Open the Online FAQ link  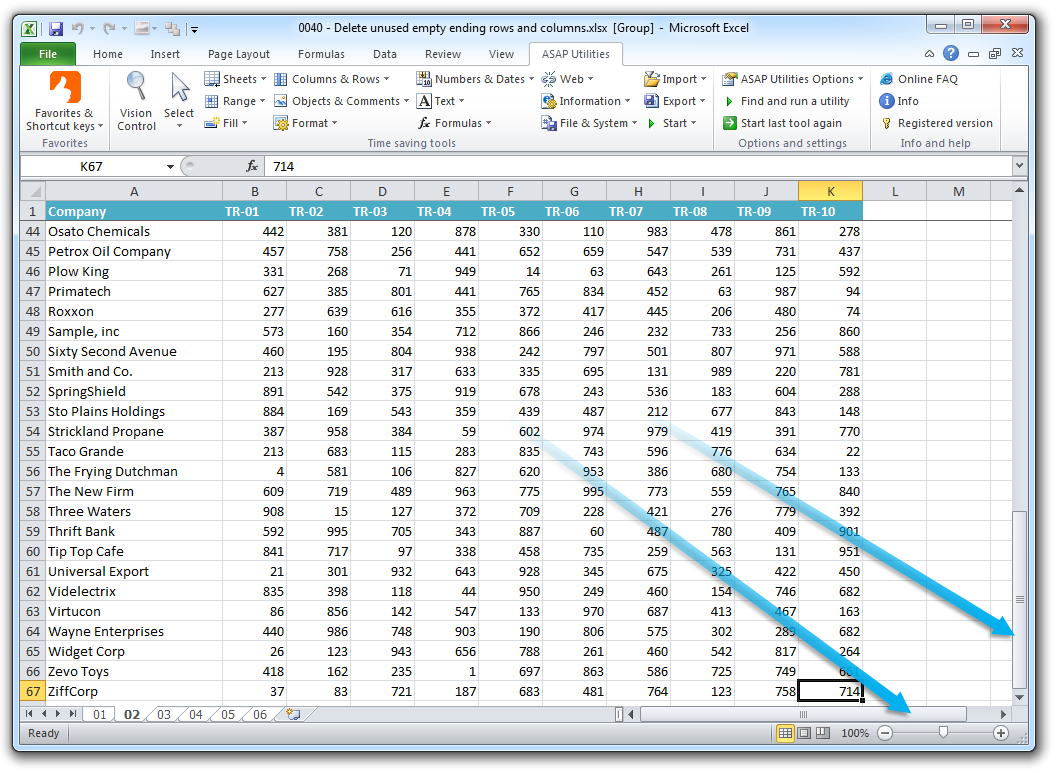click(918, 79)
